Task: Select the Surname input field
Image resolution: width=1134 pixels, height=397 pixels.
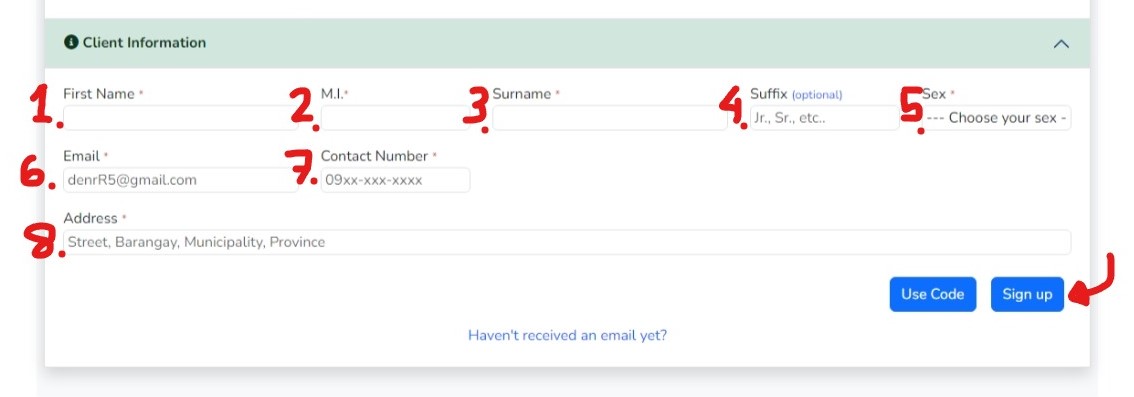Action: (x=610, y=118)
